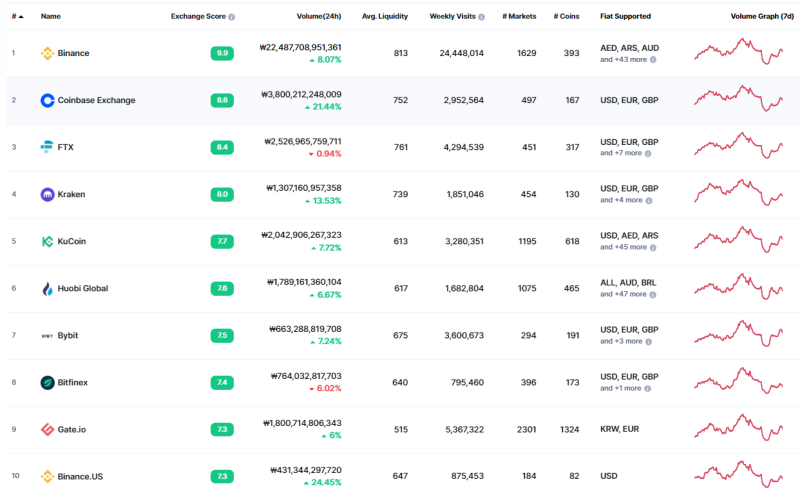Click Binance's 9.9 exchange score badge

[222, 53]
